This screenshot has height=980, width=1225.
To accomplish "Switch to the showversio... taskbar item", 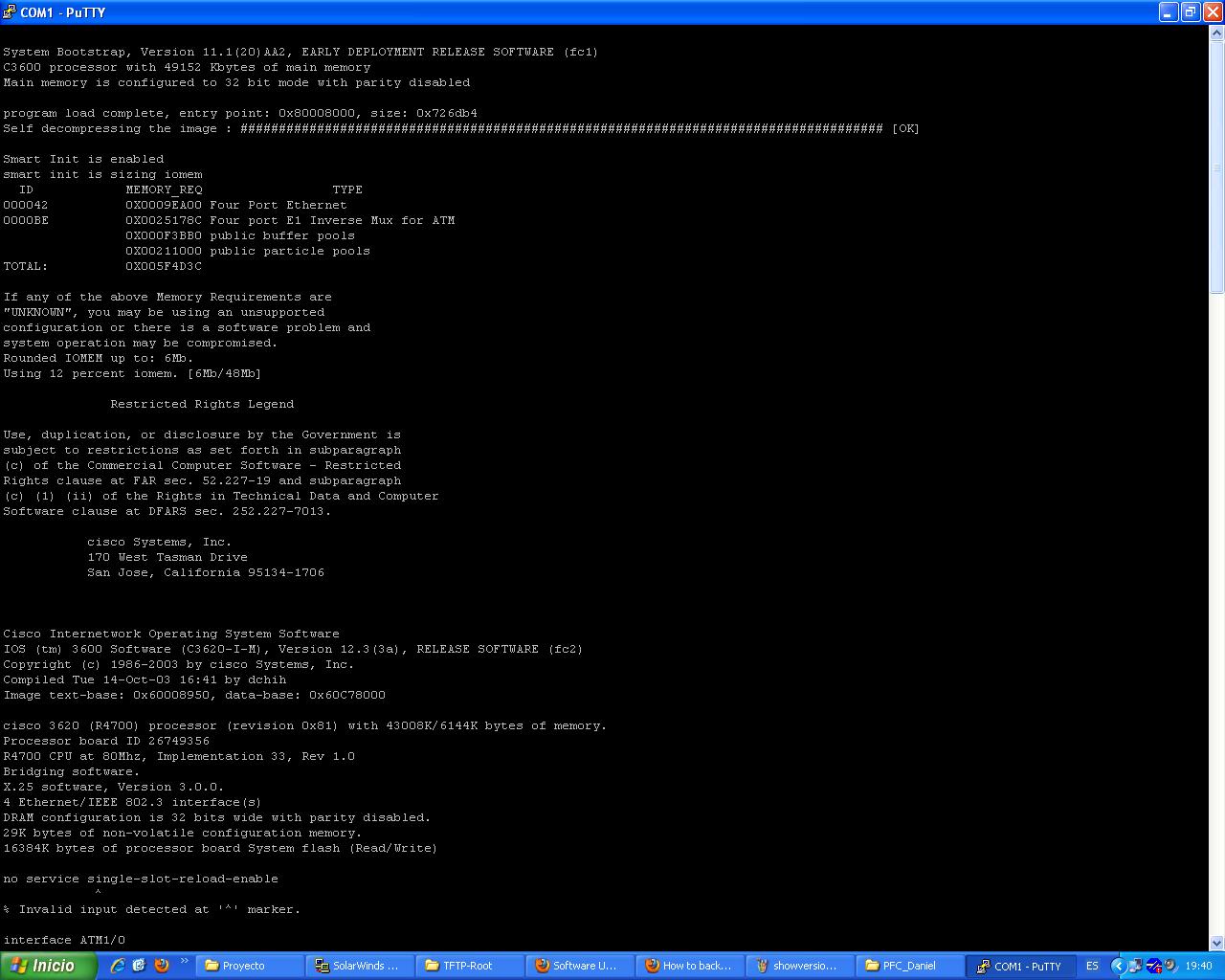I will click(x=800, y=966).
